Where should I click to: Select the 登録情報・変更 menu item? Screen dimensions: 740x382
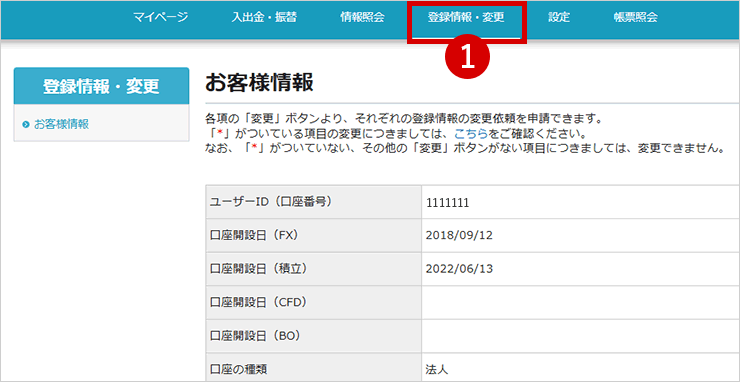(466, 18)
